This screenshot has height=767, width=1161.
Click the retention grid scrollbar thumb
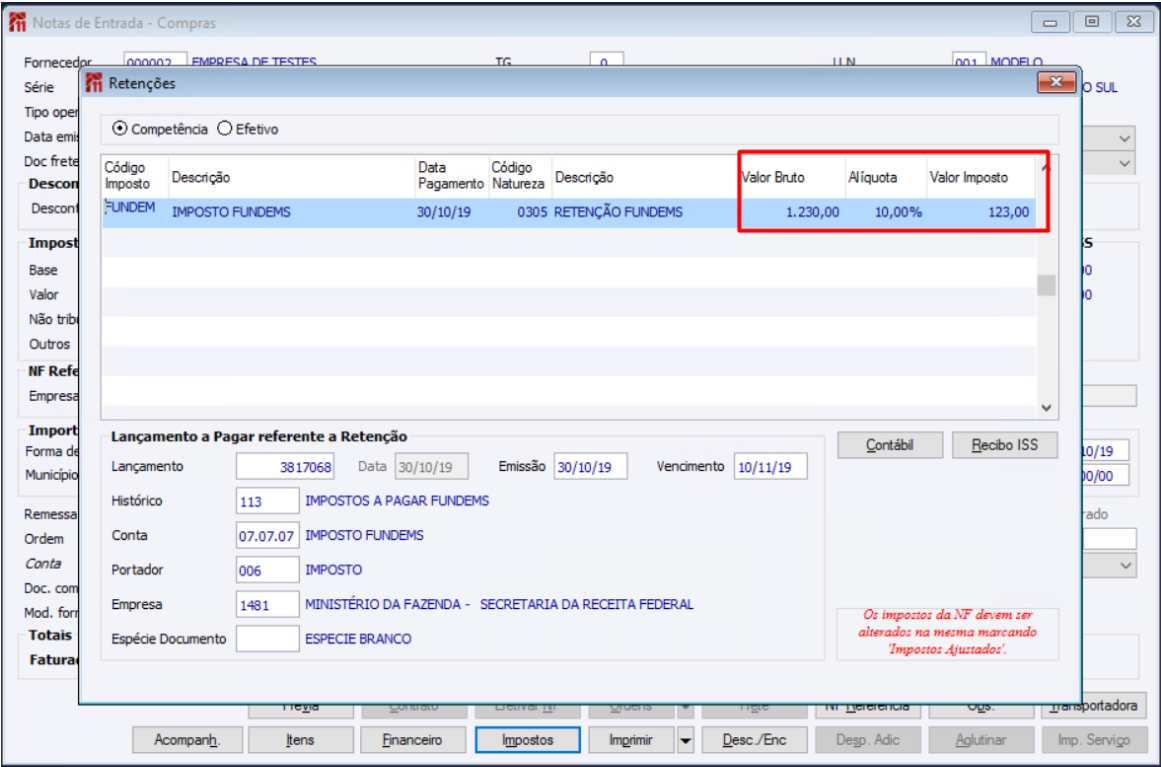point(1046,285)
